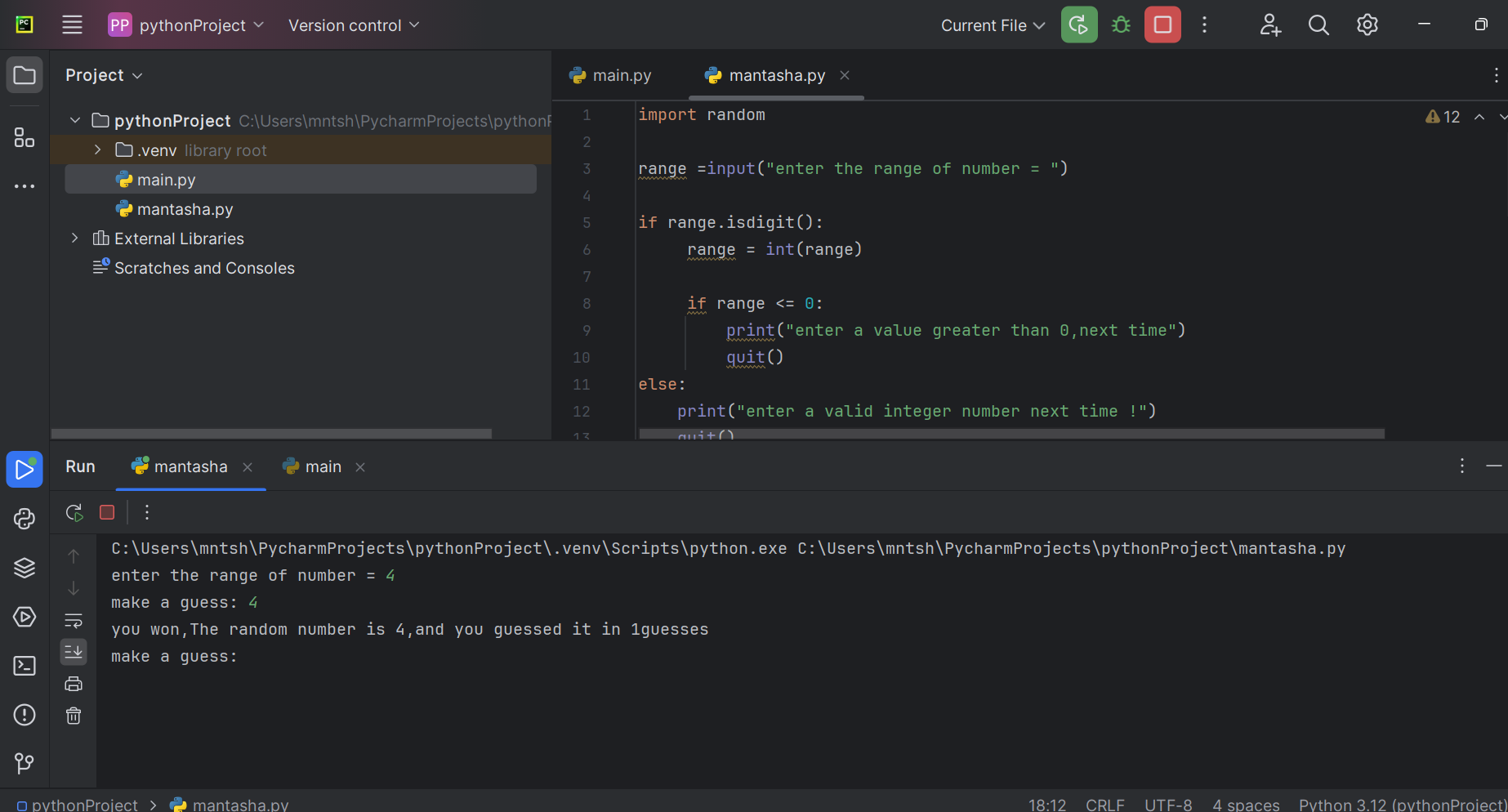This screenshot has width=1508, height=812.
Task: Change CRLF line separator
Action: coord(1105,805)
